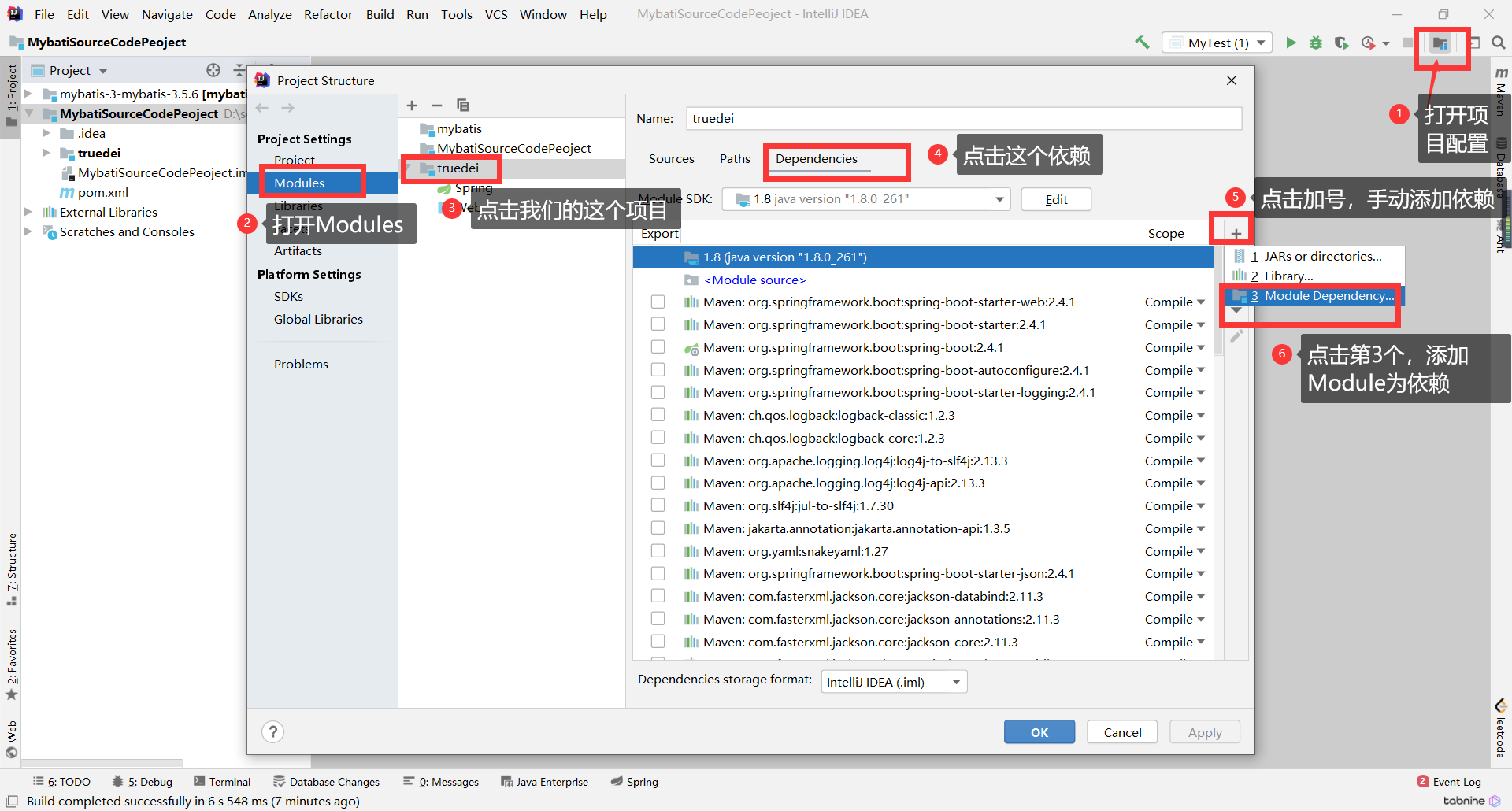Click the module Name input field
The height and width of the screenshot is (811, 1512).
click(x=964, y=118)
